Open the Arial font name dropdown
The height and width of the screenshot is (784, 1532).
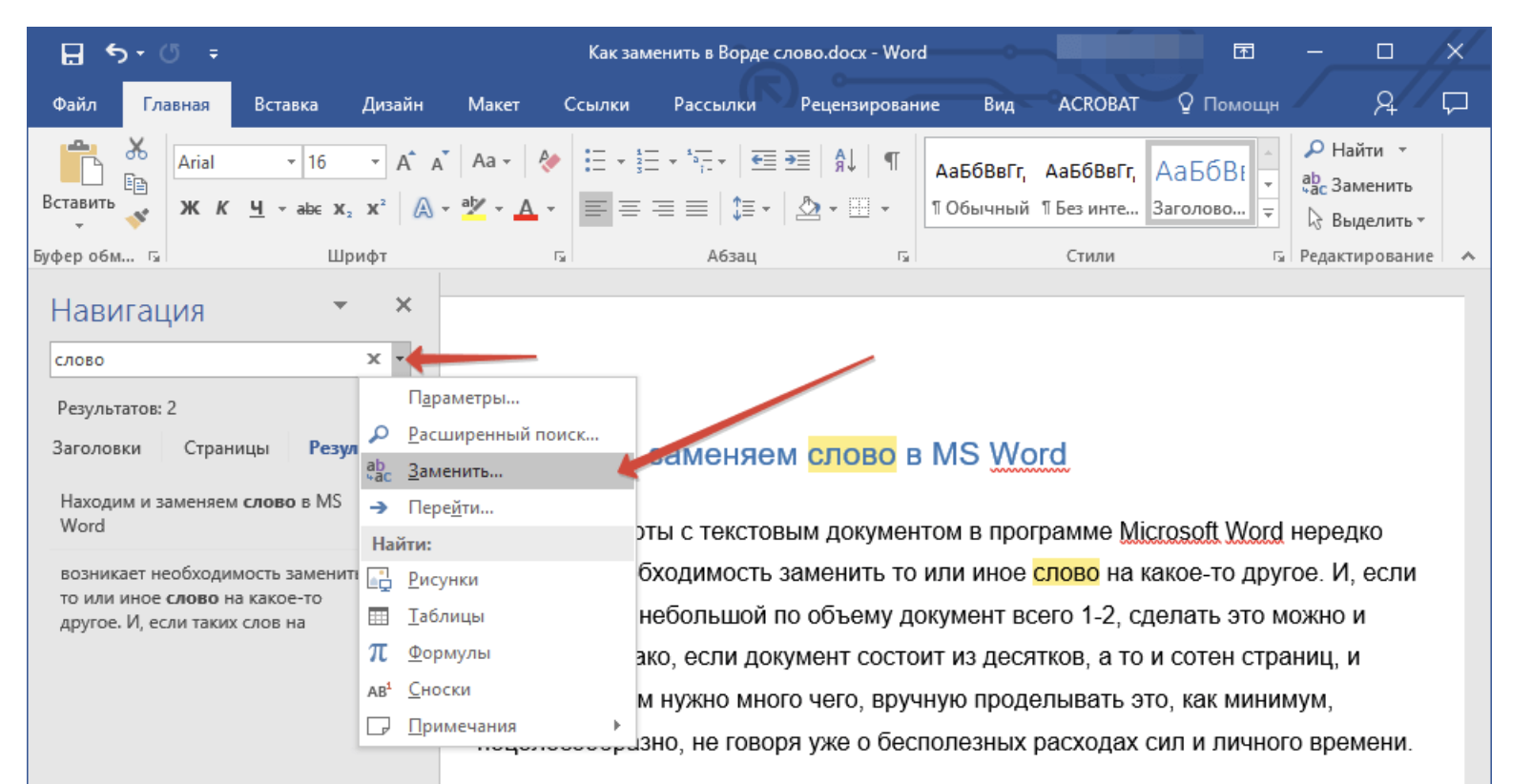[x=291, y=162]
